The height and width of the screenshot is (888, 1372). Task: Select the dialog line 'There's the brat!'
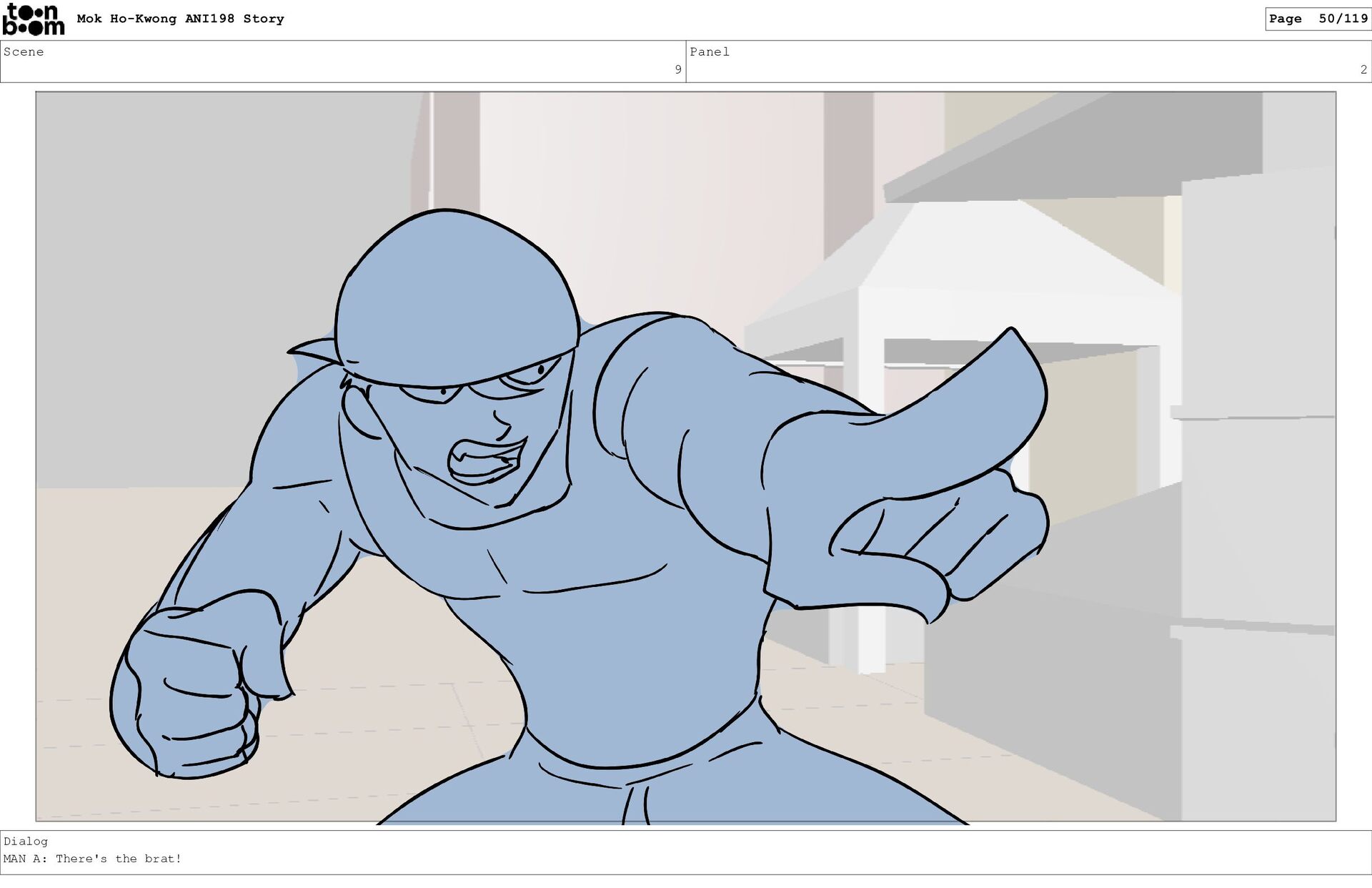click(119, 859)
